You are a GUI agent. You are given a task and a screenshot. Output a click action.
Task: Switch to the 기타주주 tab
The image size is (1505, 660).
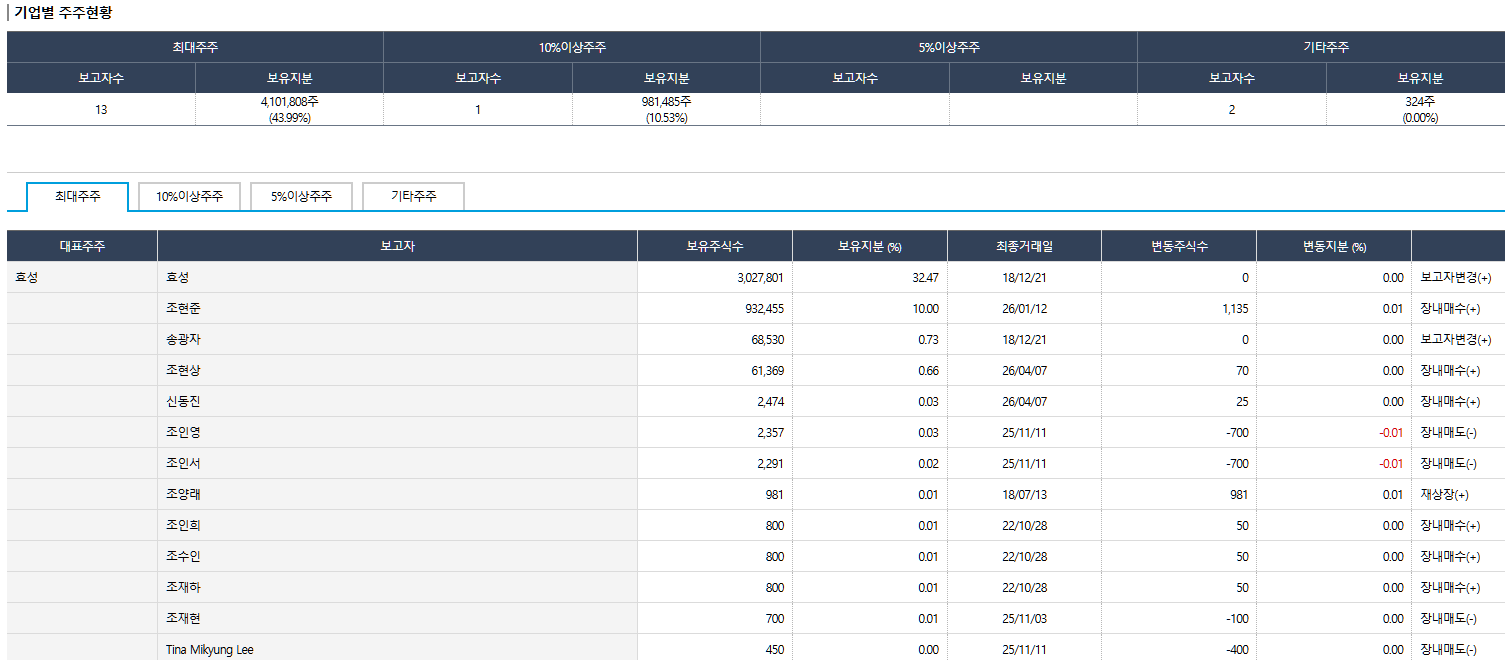click(x=413, y=197)
